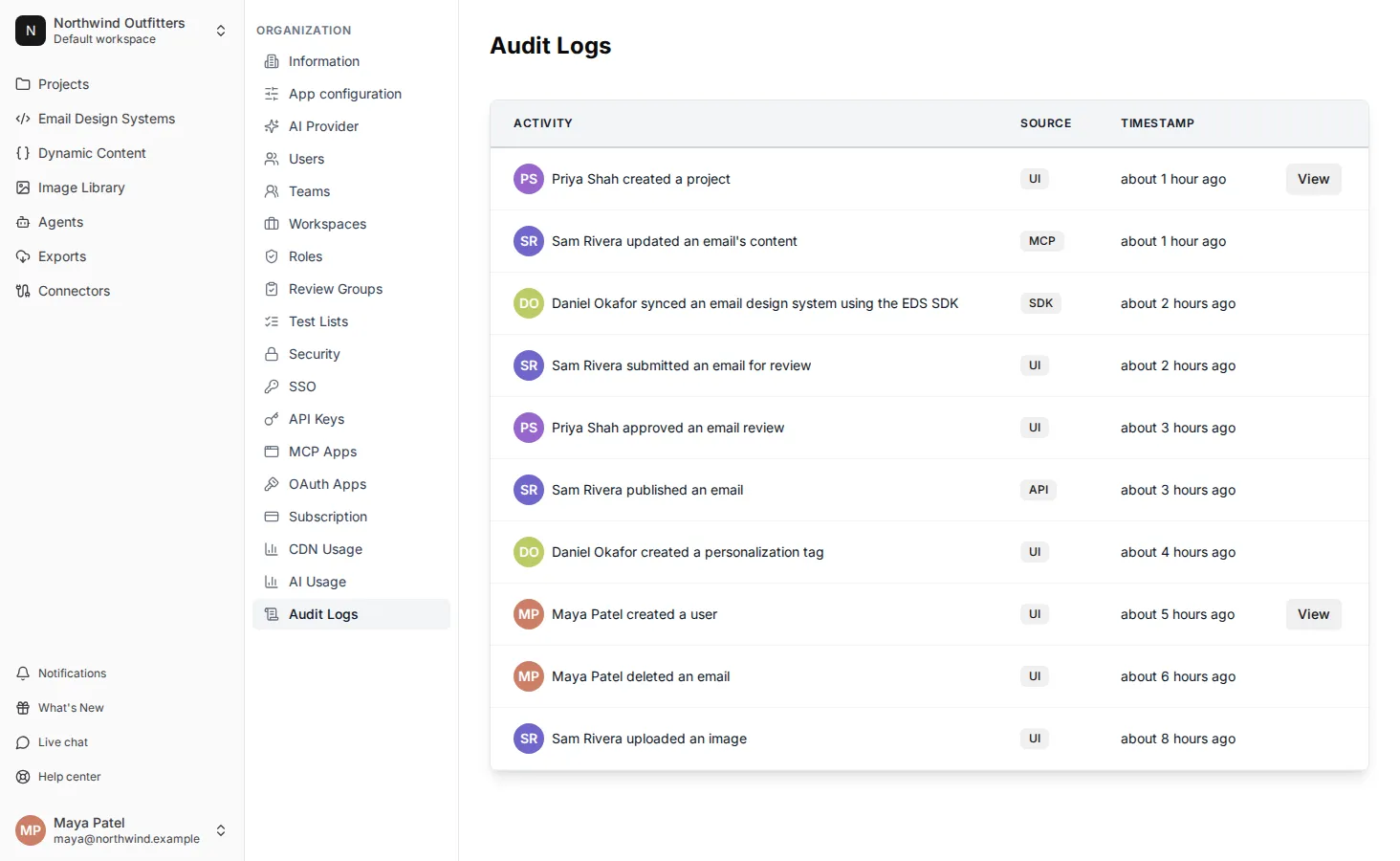This screenshot has height=861, width=1400.
Task: View the Priya Shah created a project entry
Action: click(x=1313, y=179)
